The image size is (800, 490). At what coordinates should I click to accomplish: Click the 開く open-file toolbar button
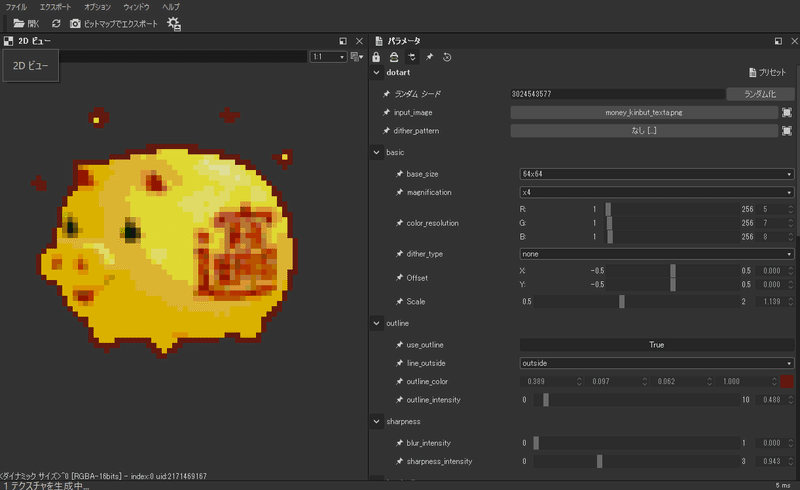click(26, 23)
